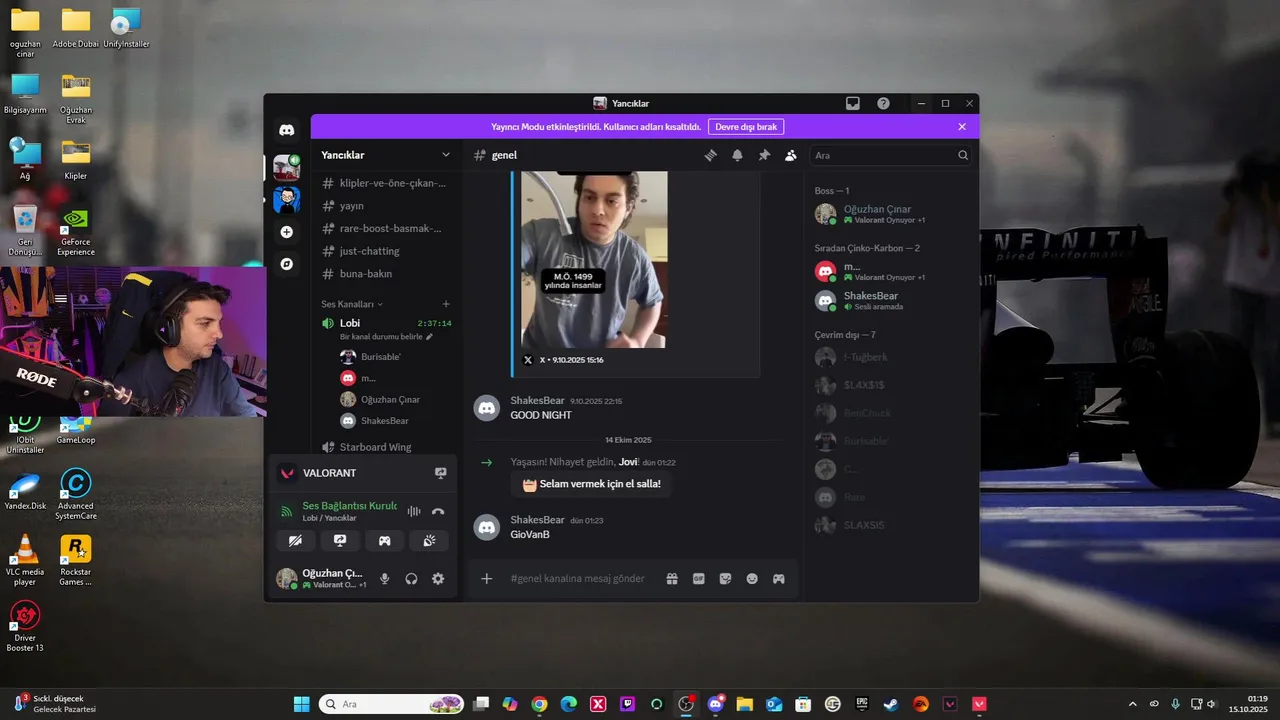Open Google Chrome from taskbar

pyautogui.click(x=539, y=704)
